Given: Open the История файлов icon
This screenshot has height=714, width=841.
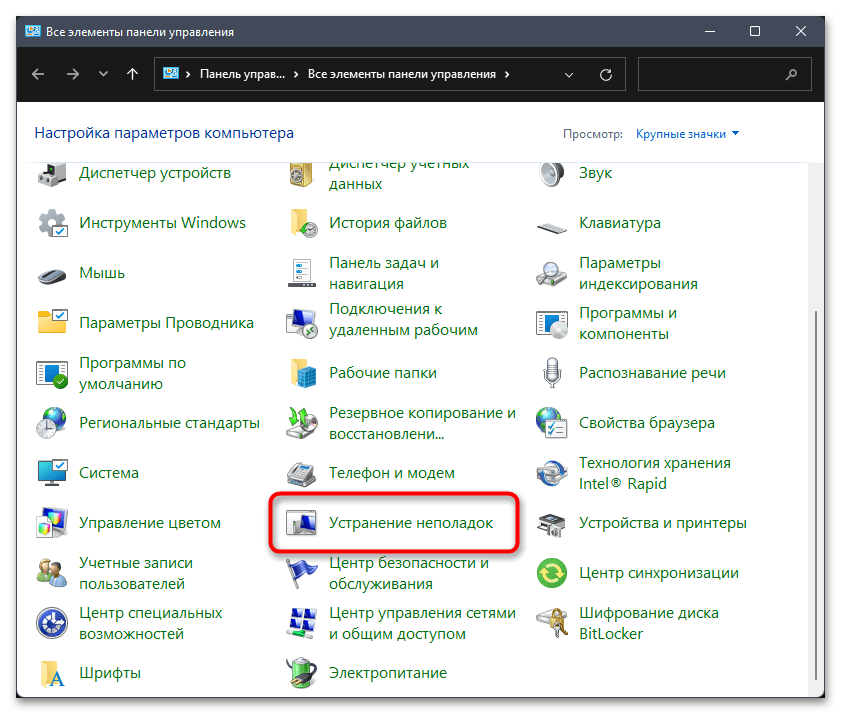Looking at the screenshot, I should click(x=302, y=222).
